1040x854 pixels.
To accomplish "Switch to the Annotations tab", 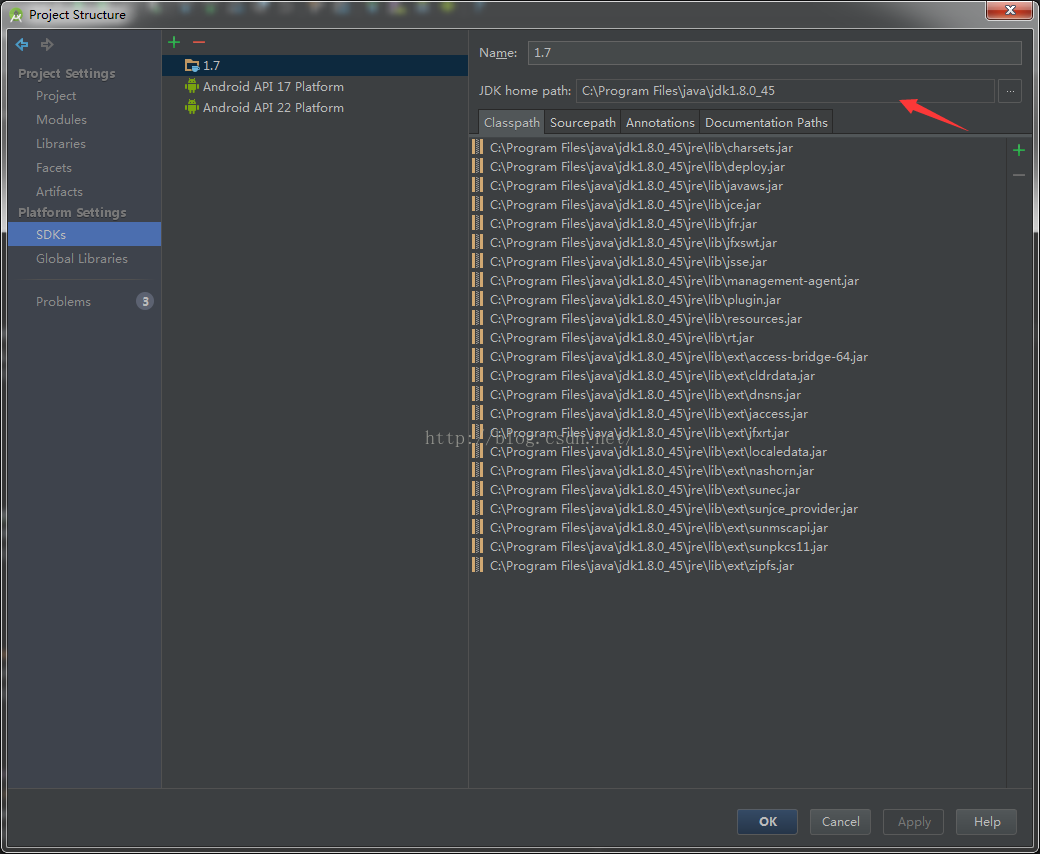I will (660, 123).
